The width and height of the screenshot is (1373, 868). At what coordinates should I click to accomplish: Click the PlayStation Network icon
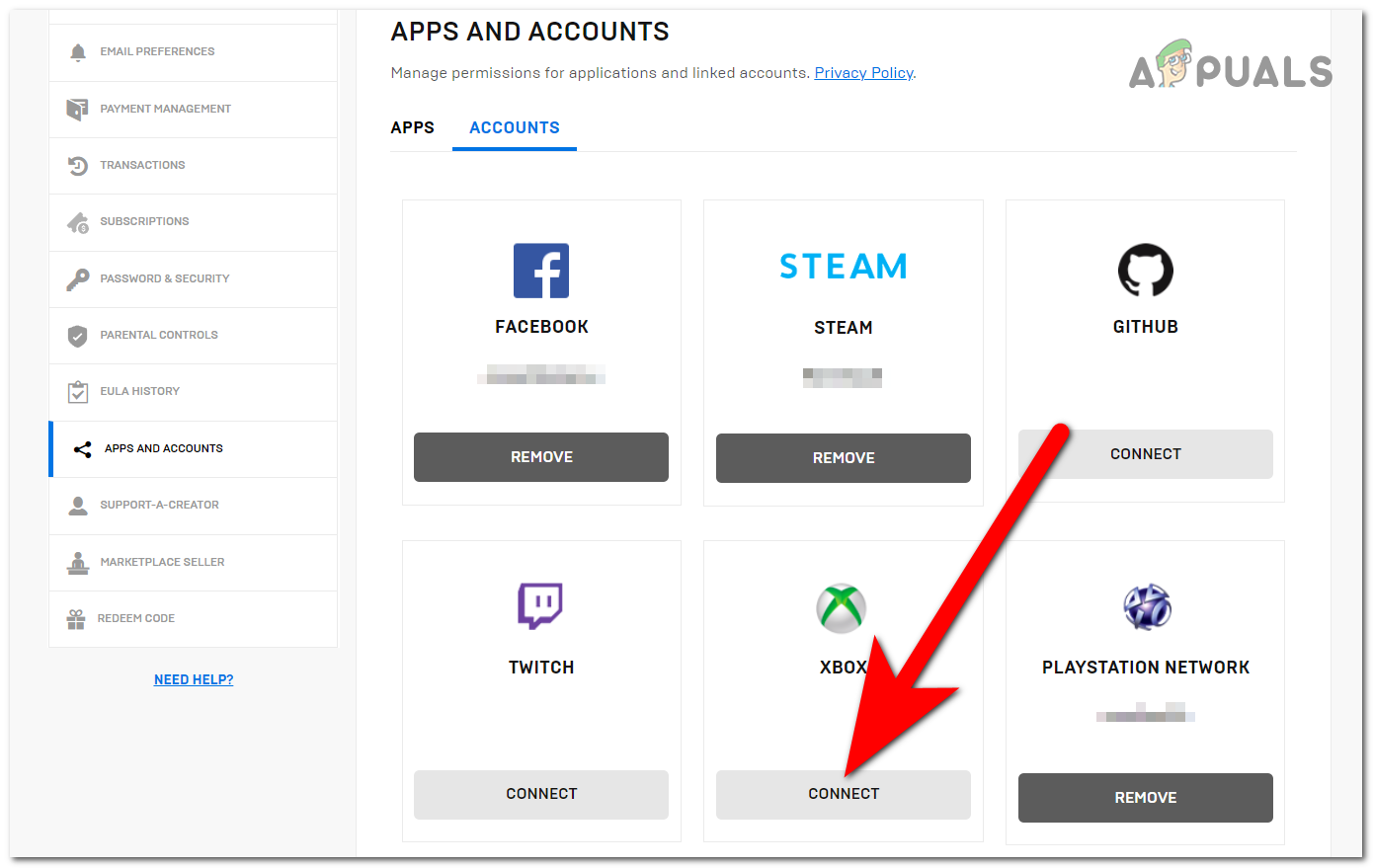[1145, 607]
